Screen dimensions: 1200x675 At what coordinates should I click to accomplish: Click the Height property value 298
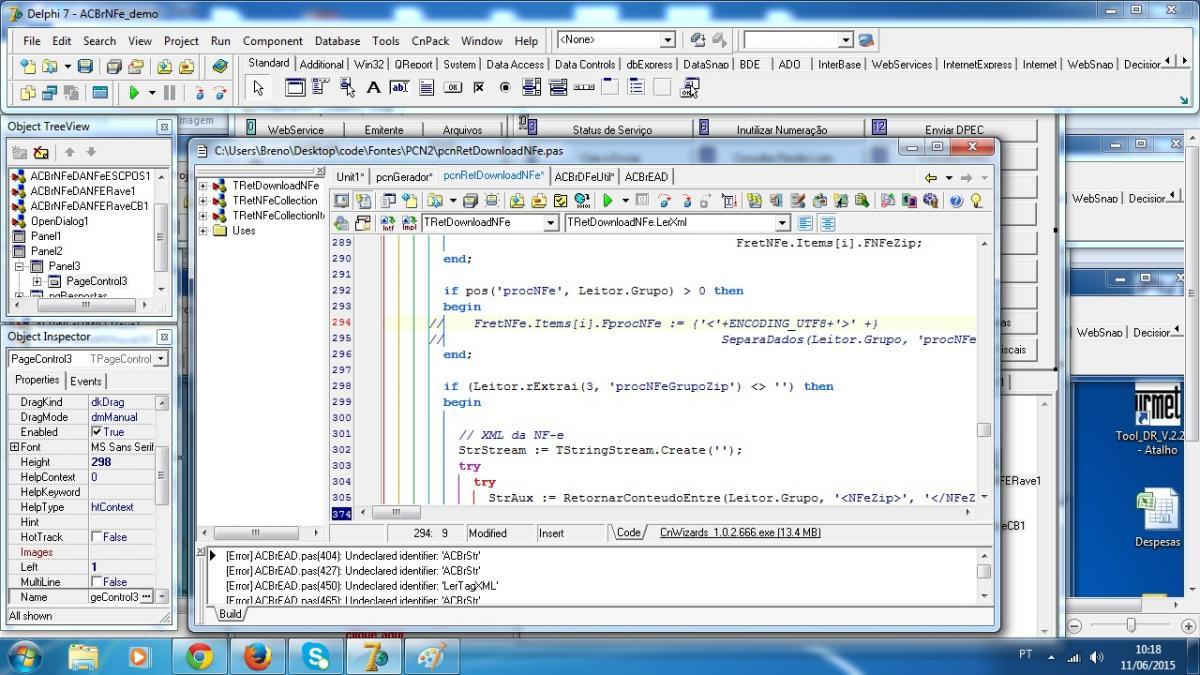coord(101,462)
